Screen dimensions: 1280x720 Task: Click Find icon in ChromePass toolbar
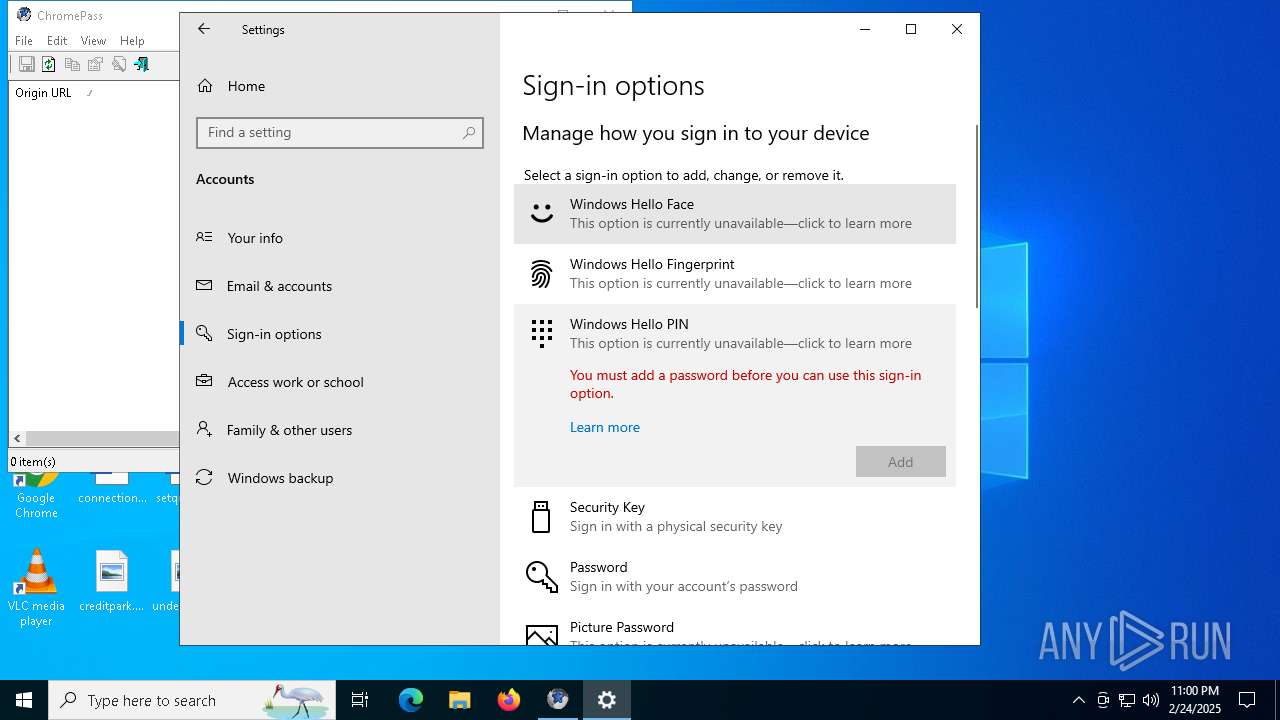point(119,64)
